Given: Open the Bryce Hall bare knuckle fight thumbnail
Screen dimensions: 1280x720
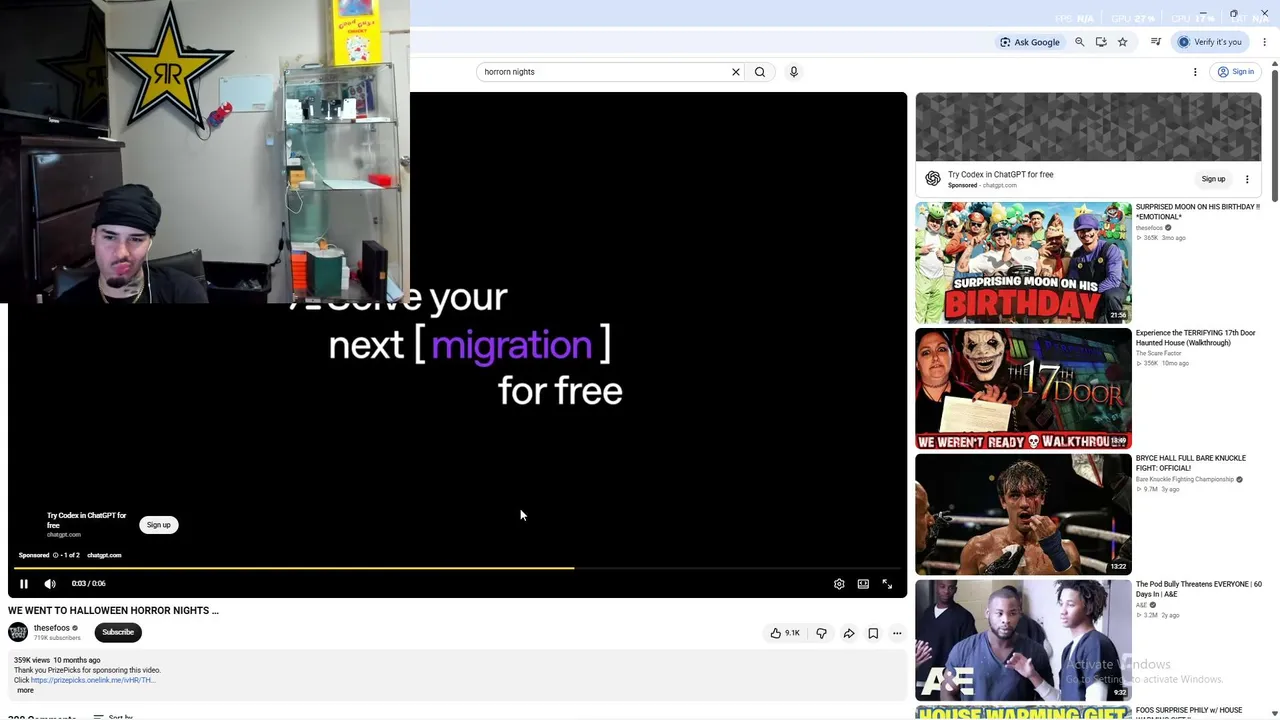Looking at the screenshot, I should point(1023,515).
